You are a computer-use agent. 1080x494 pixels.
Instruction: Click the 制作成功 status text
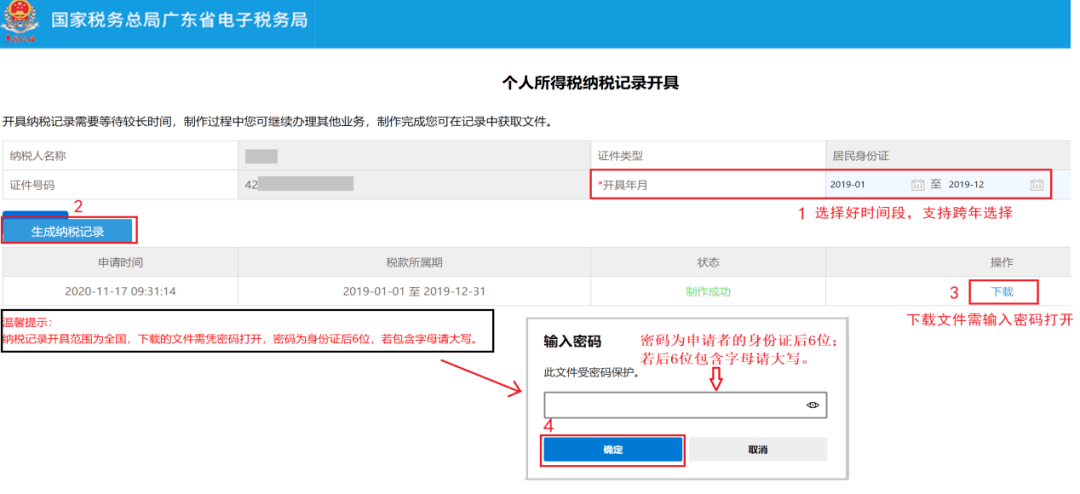tap(707, 291)
